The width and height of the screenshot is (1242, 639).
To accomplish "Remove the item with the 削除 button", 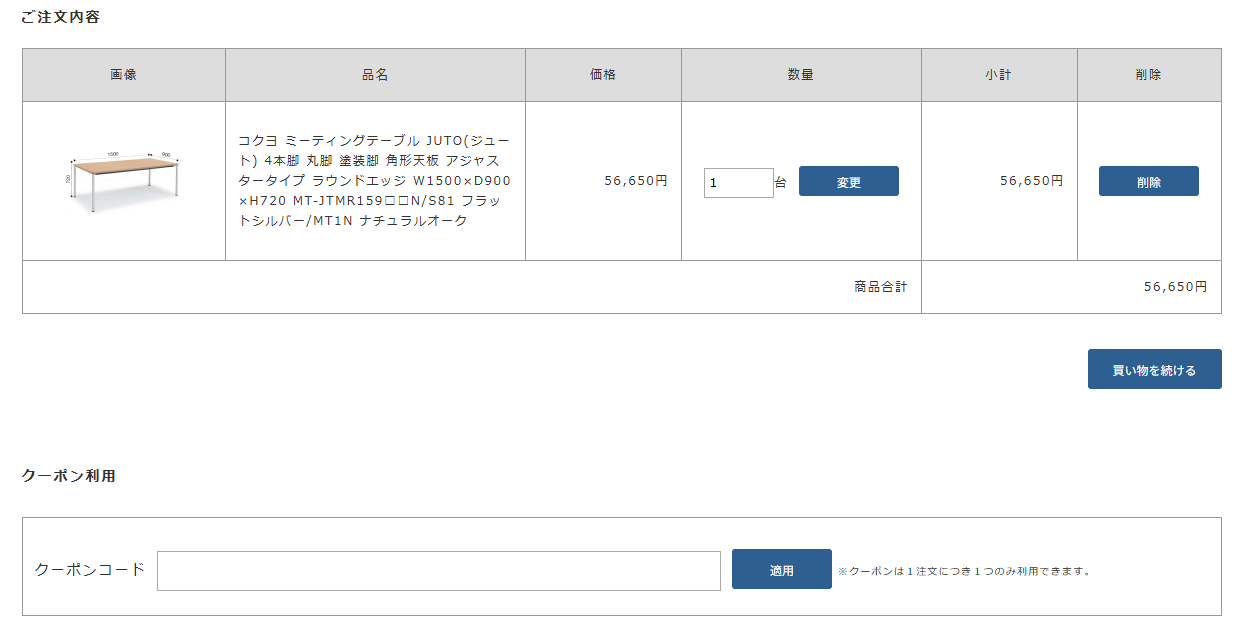I will (x=1148, y=182).
